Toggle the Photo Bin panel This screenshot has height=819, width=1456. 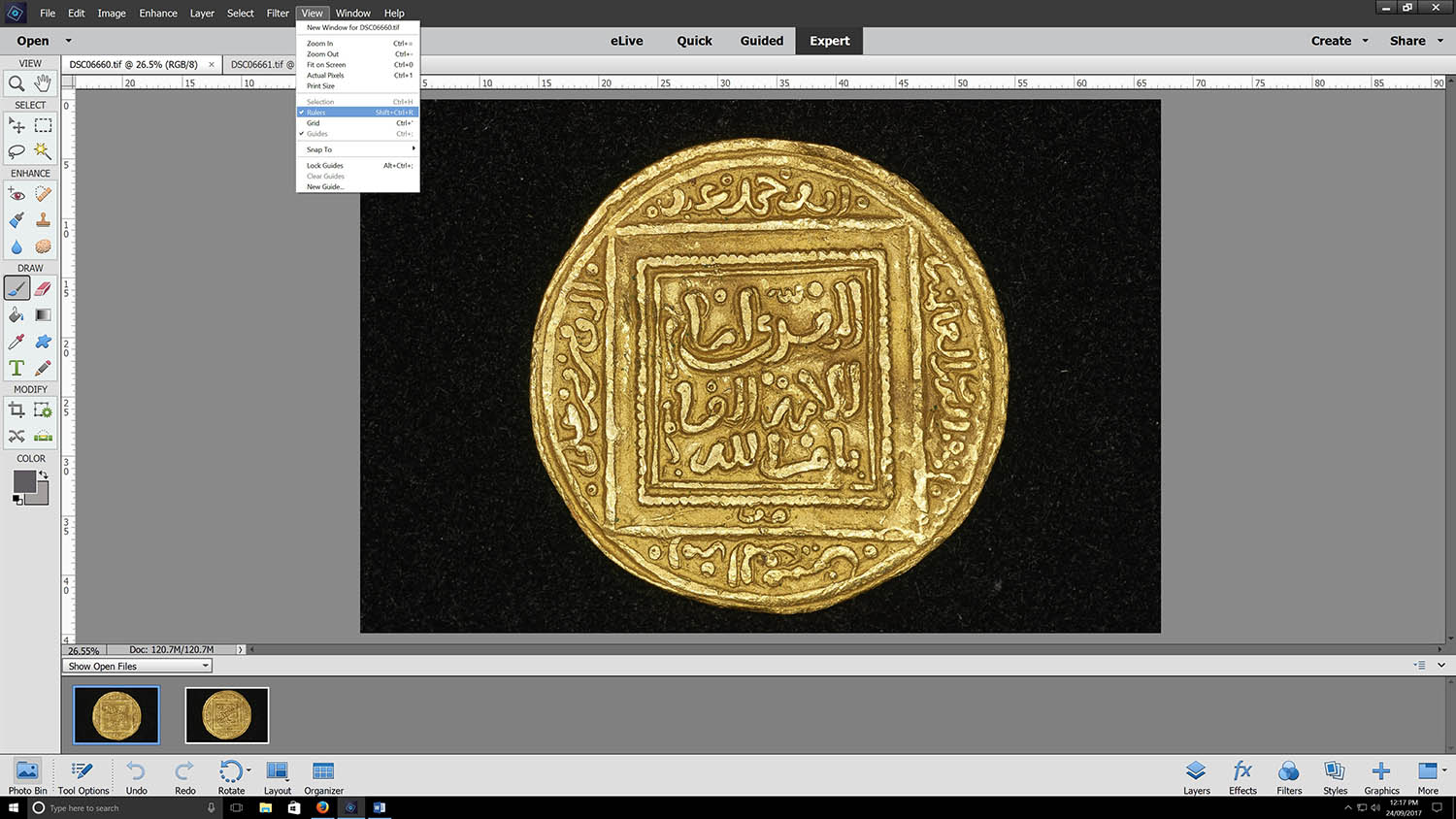coord(27,777)
